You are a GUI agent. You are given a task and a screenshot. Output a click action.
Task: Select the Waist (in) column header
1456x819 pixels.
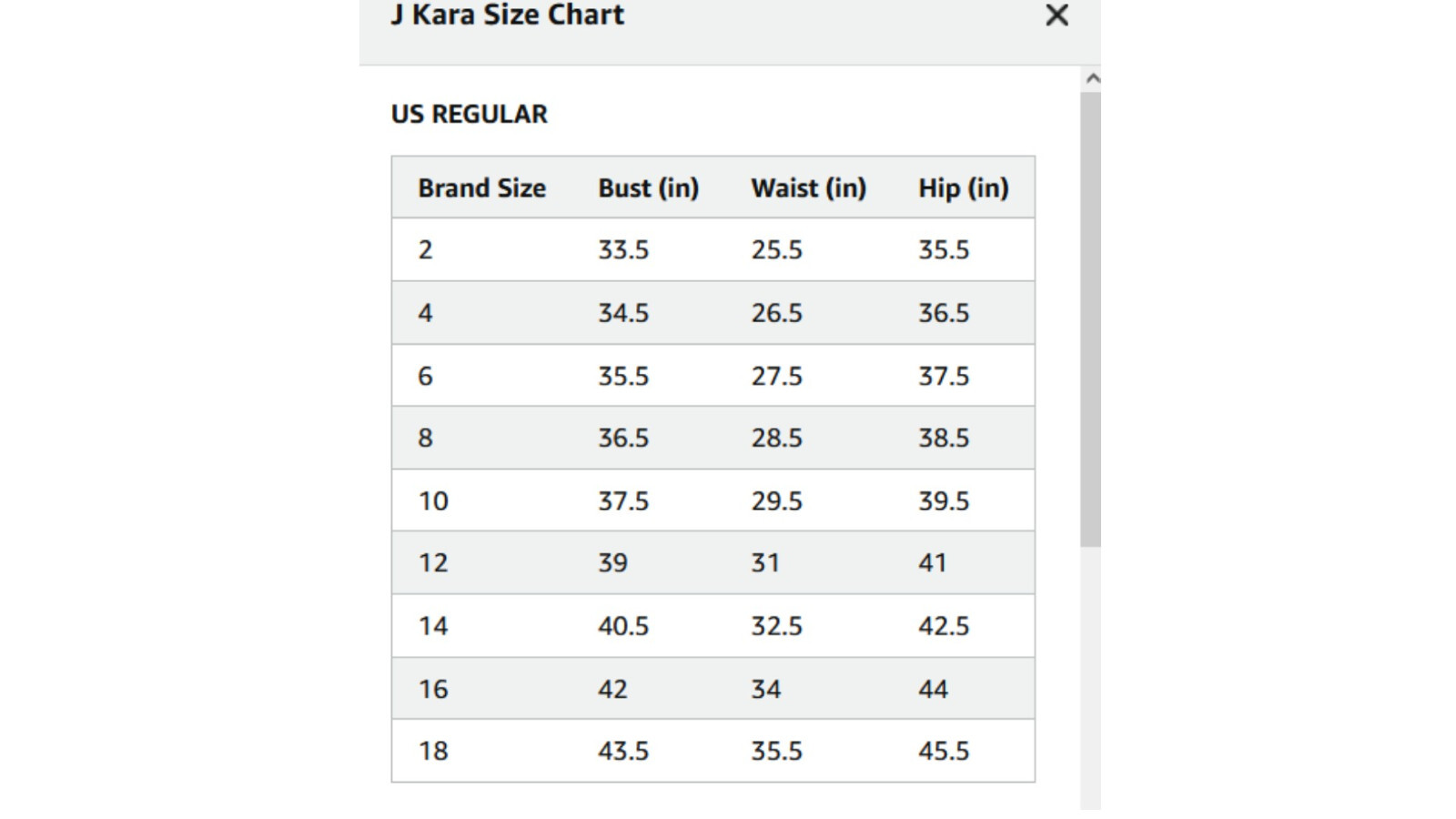[x=808, y=188]
